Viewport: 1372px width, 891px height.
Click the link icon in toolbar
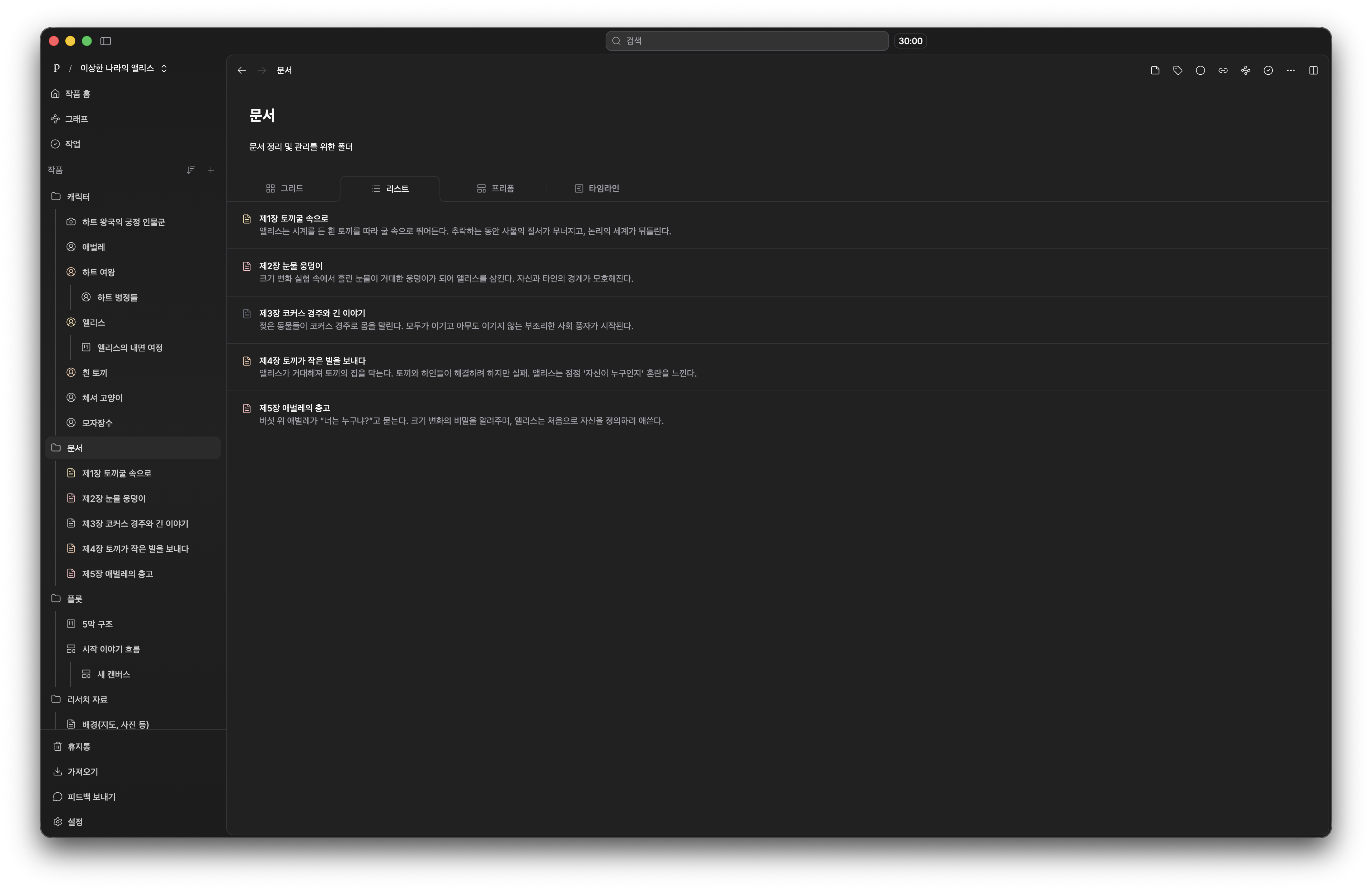point(1223,70)
